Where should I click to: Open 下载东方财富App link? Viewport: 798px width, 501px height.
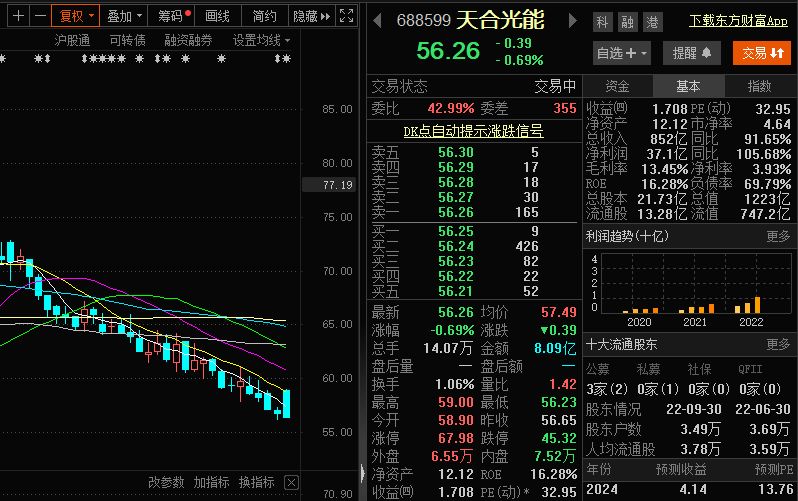point(738,21)
